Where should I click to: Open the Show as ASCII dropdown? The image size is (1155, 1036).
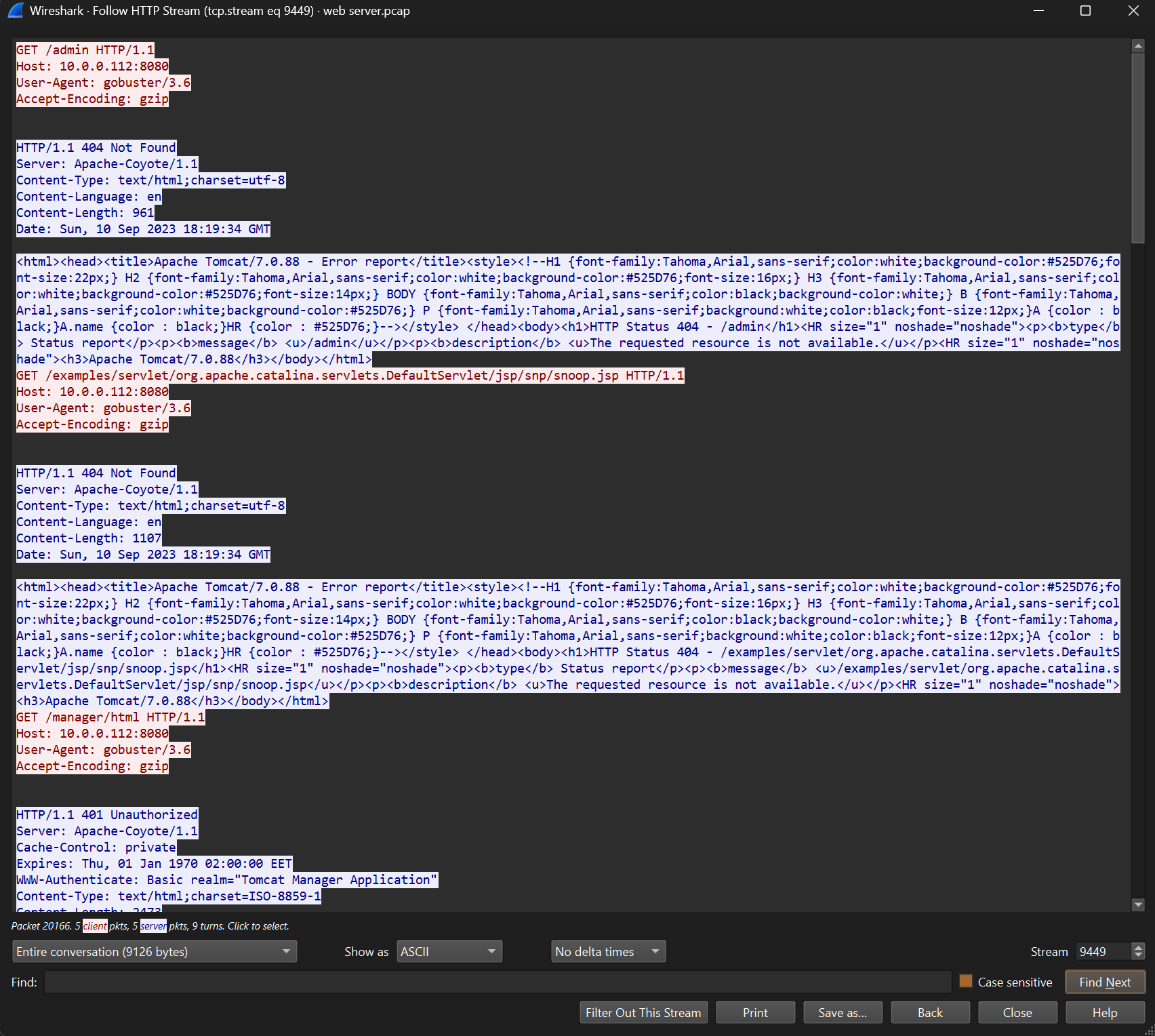(x=449, y=951)
